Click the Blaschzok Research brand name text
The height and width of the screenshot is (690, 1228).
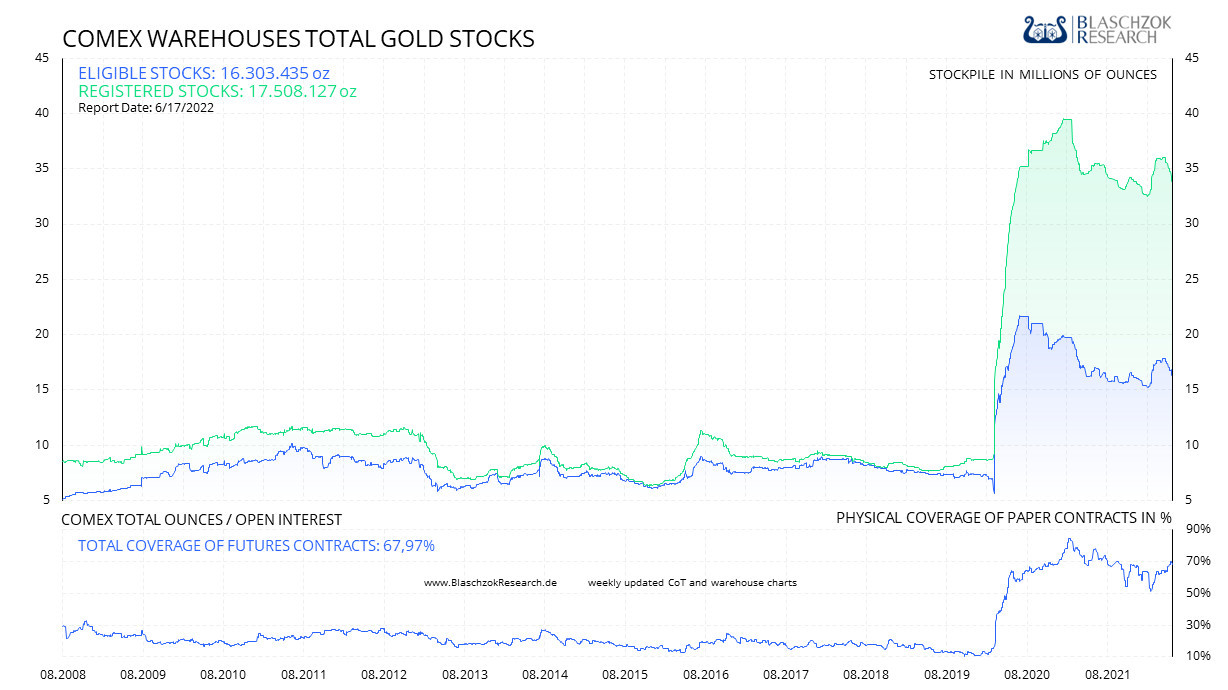point(1120,29)
